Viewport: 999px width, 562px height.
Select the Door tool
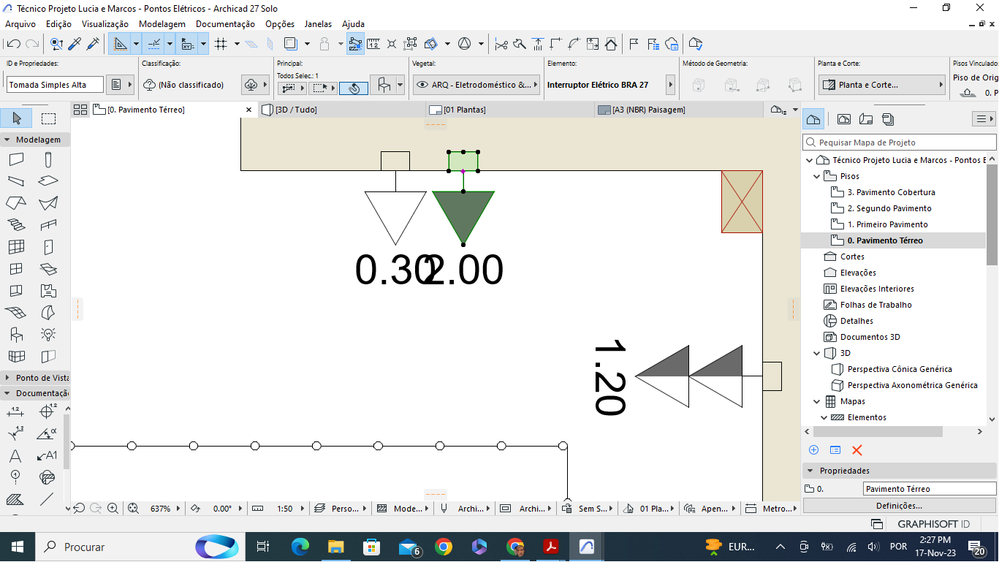[x=48, y=247]
